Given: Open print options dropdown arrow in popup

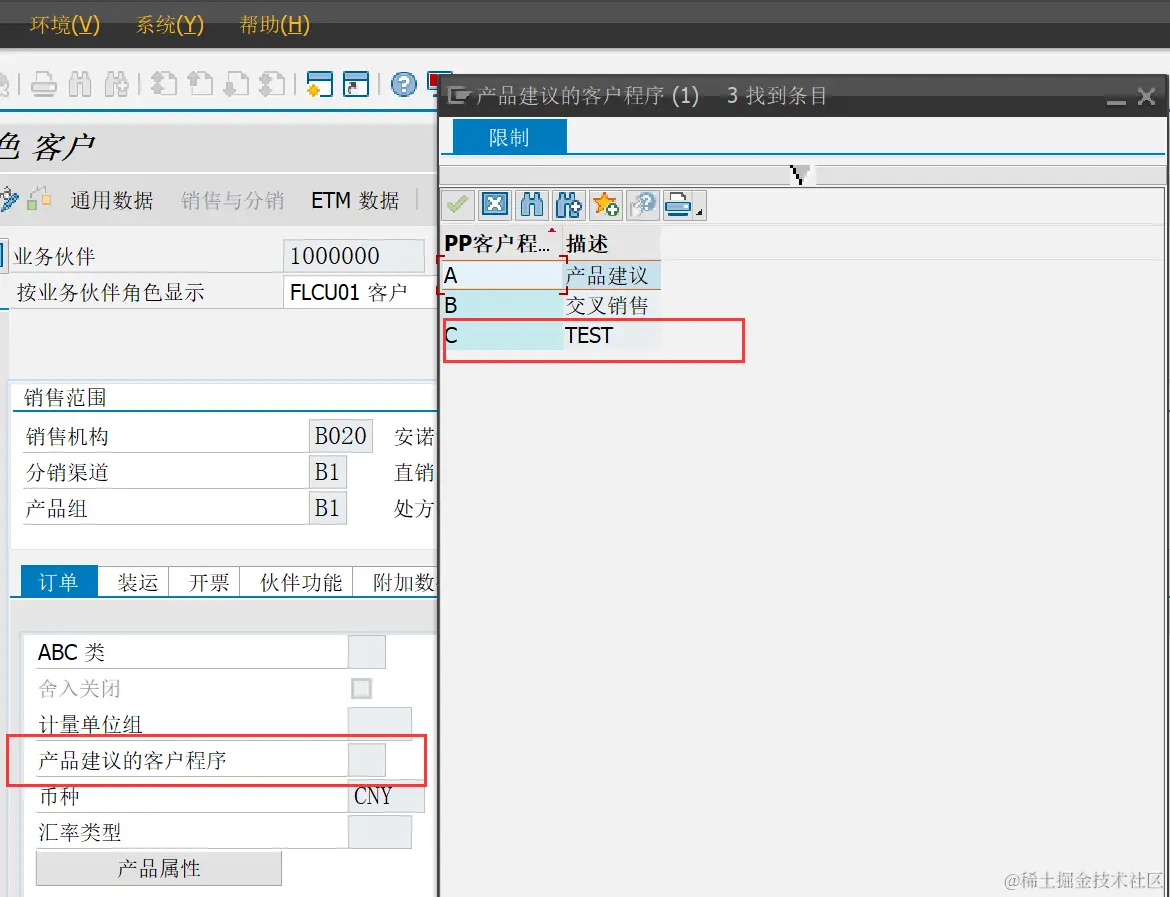Looking at the screenshot, I should click(x=700, y=213).
